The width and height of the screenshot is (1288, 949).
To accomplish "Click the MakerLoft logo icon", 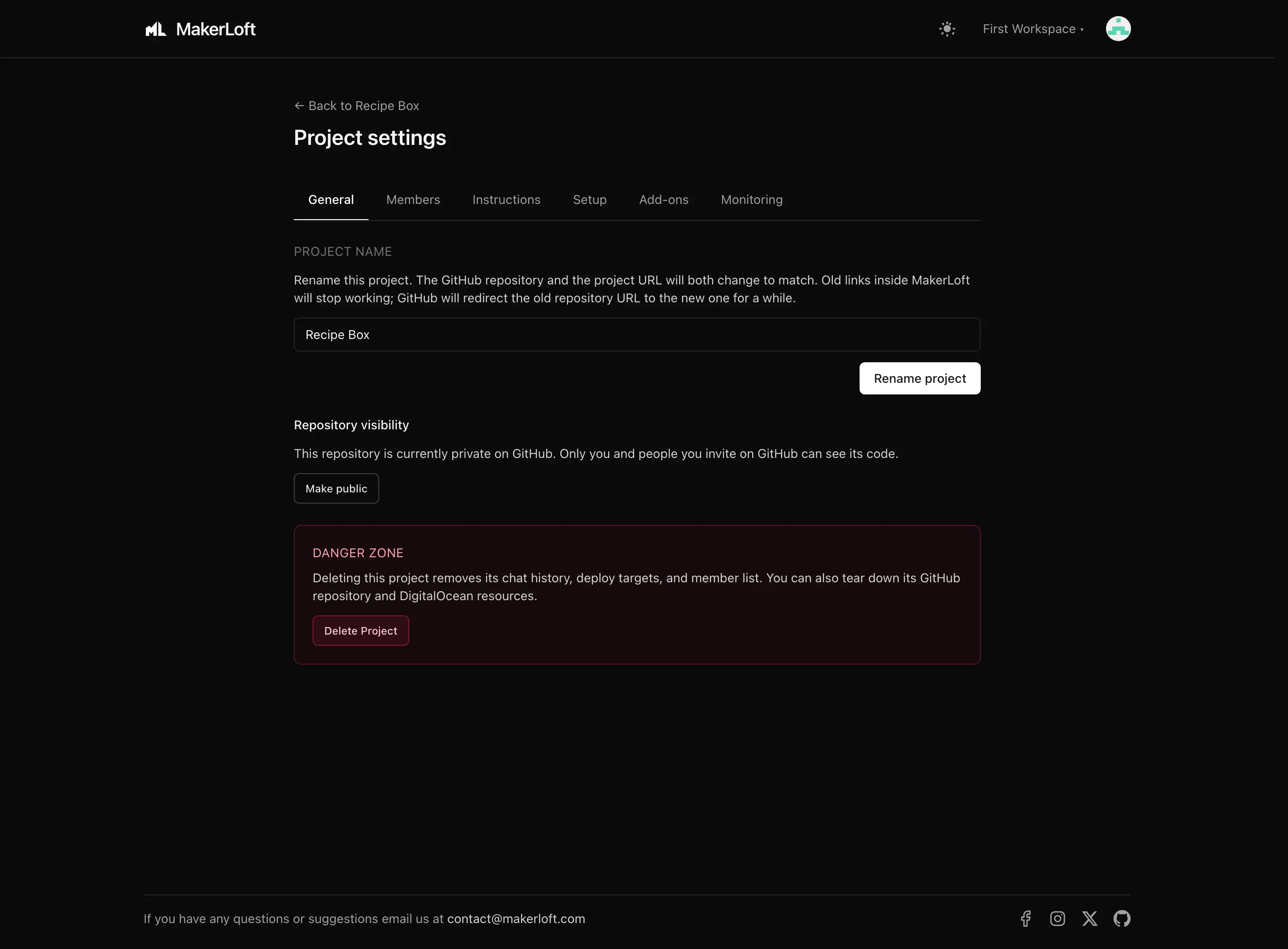I will click(x=155, y=30).
